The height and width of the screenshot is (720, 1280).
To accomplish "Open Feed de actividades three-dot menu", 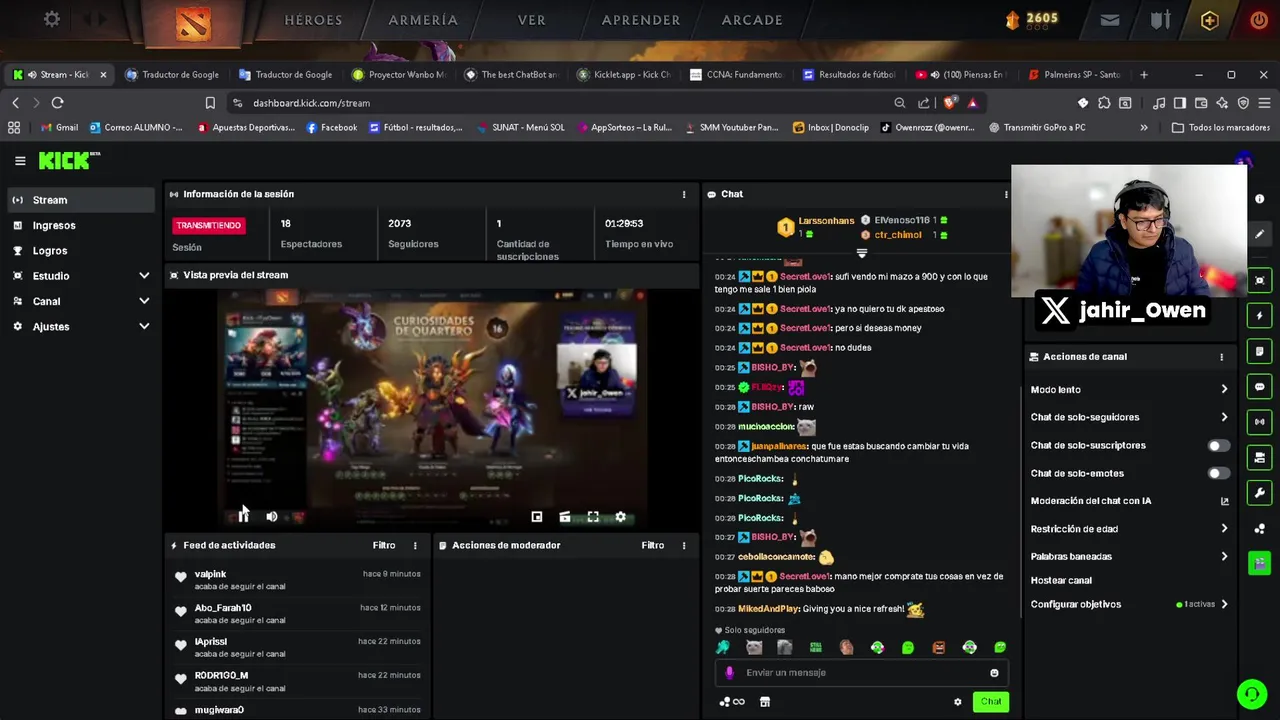I will (415, 545).
